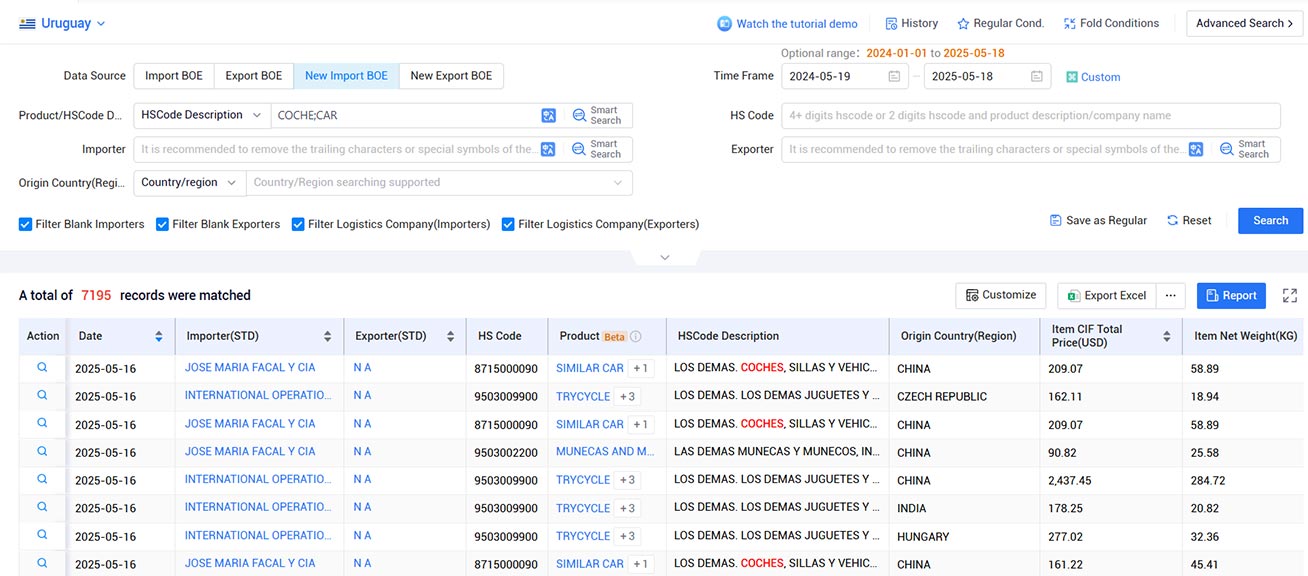This screenshot has height=576, width=1308.
Task: Uncheck Filter Logistics Company(Importers)
Action: (x=298, y=224)
